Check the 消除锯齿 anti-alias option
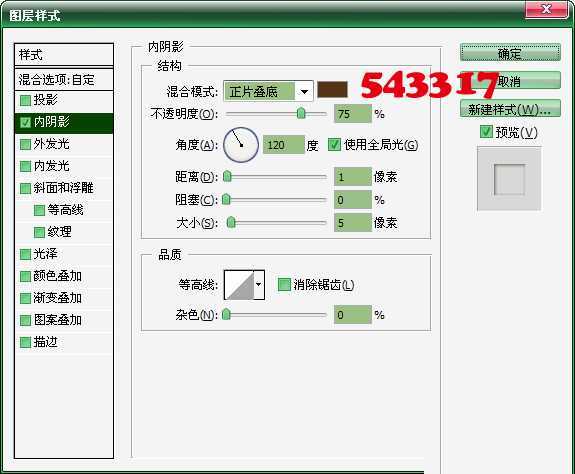The width and height of the screenshot is (575, 474). (x=284, y=284)
